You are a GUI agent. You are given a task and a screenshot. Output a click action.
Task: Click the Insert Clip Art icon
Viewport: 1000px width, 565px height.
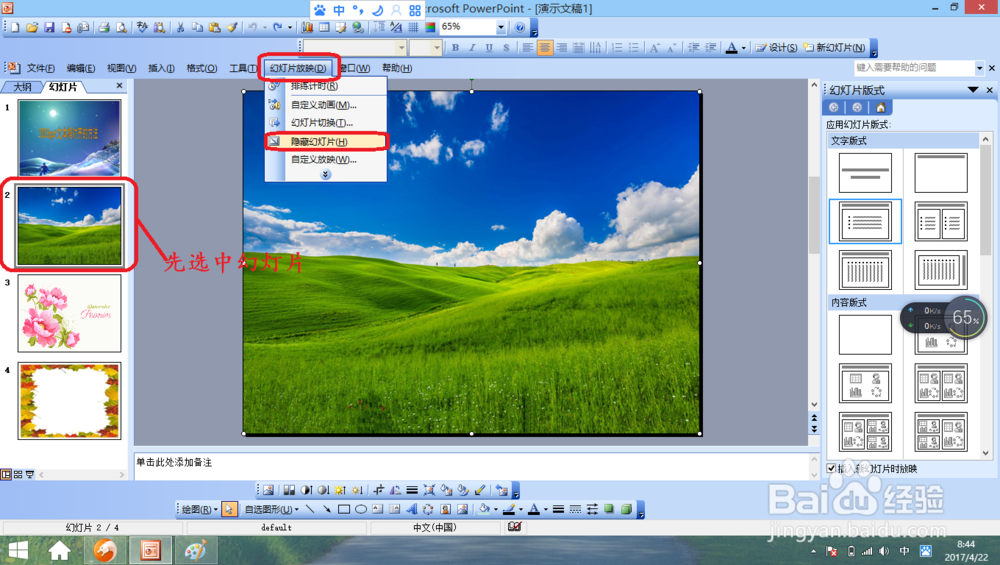(x=446, y=509)
